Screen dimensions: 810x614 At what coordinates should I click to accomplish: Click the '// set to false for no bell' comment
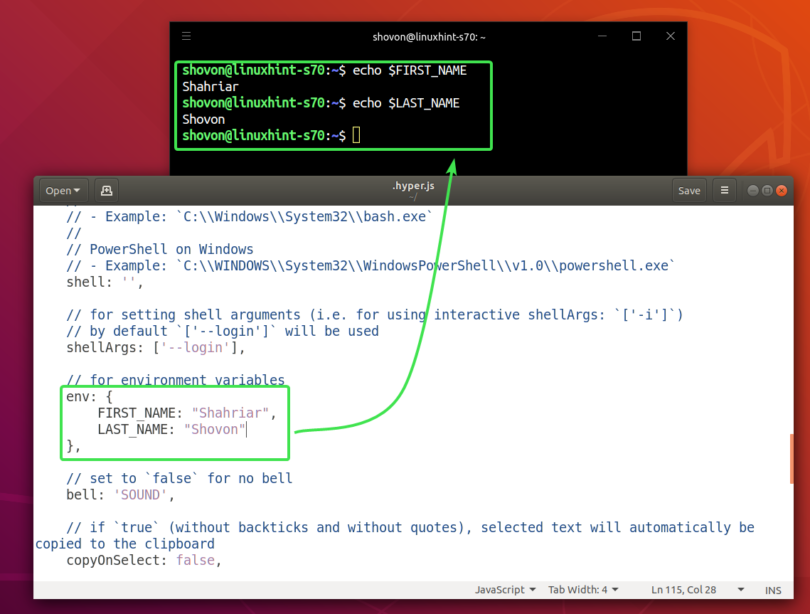179,479
